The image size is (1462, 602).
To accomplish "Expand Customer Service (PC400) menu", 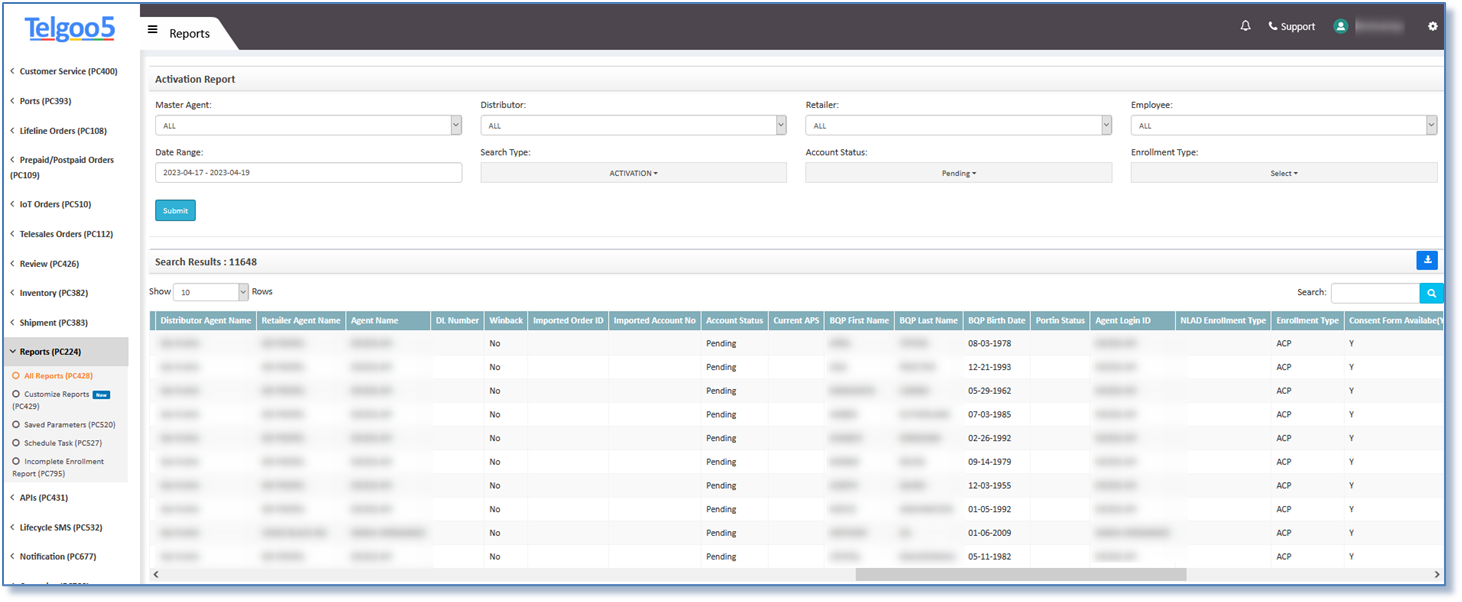I will [x=64, y=72].
